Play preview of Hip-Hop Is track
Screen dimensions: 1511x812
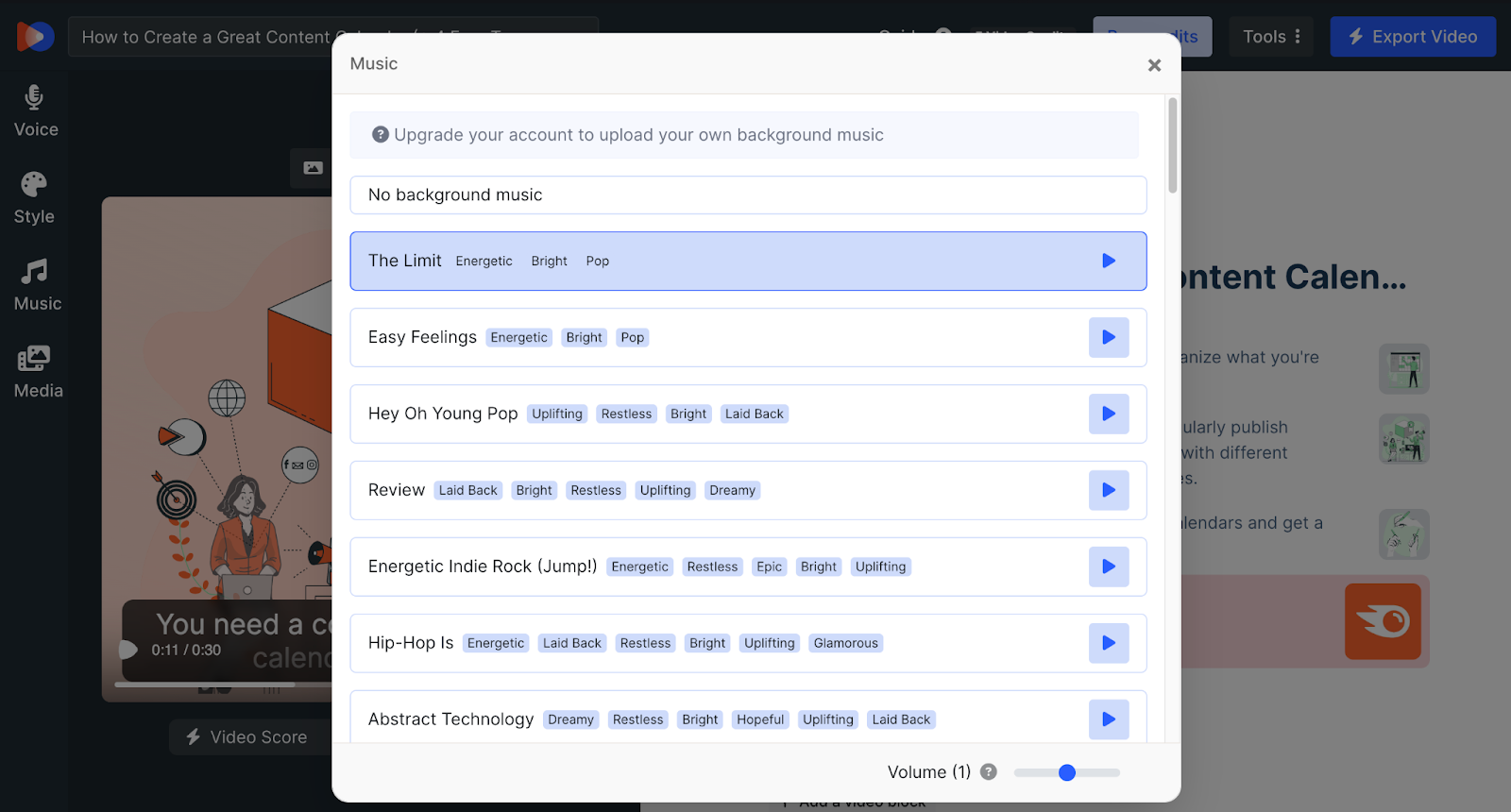click(1109, 643)
